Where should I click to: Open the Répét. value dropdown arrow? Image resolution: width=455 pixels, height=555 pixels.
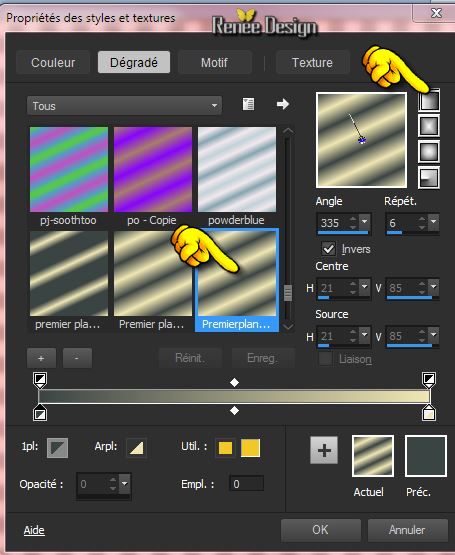coord(433,222)
